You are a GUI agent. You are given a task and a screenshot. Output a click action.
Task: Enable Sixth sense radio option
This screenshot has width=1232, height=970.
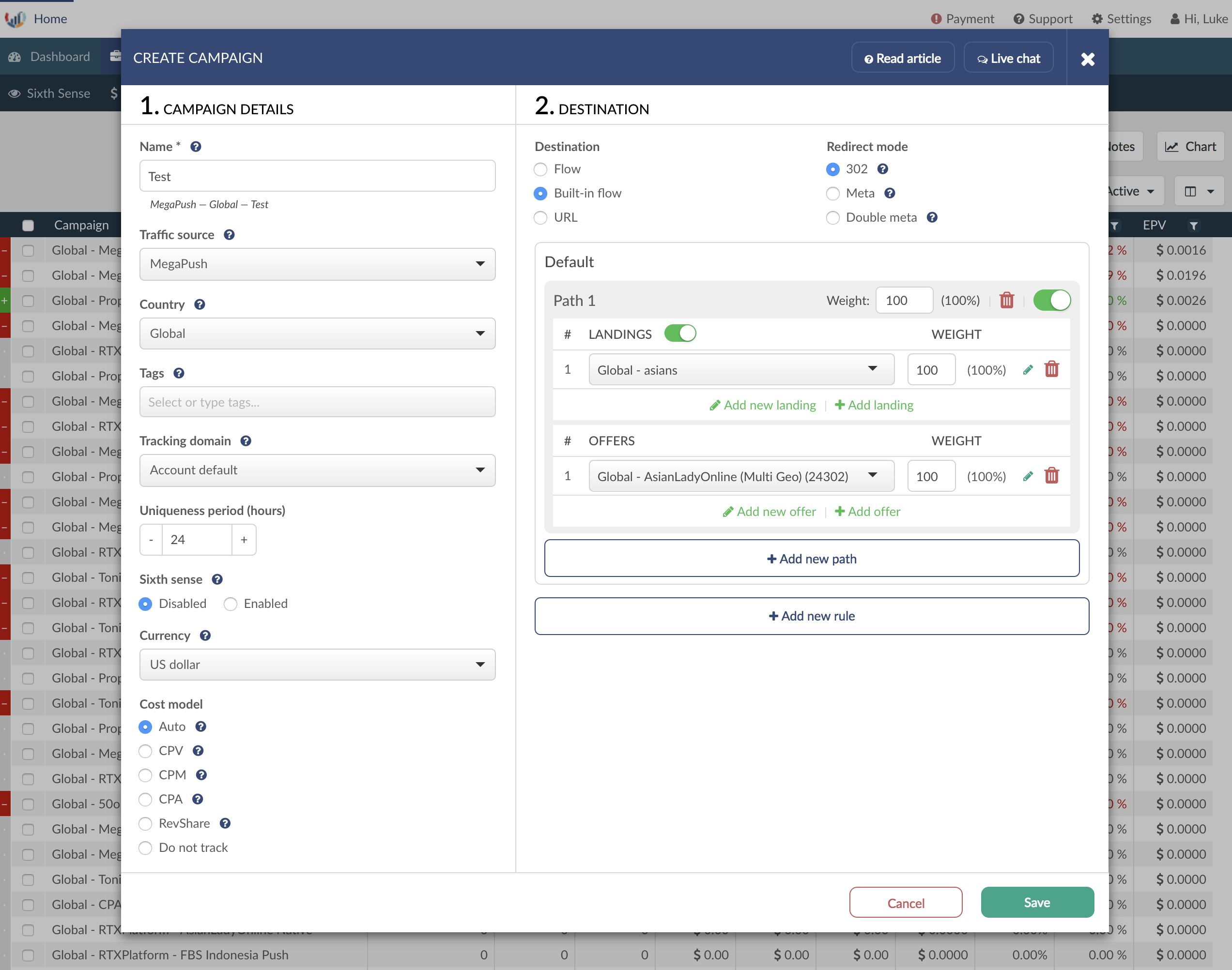tap(230, 604)
